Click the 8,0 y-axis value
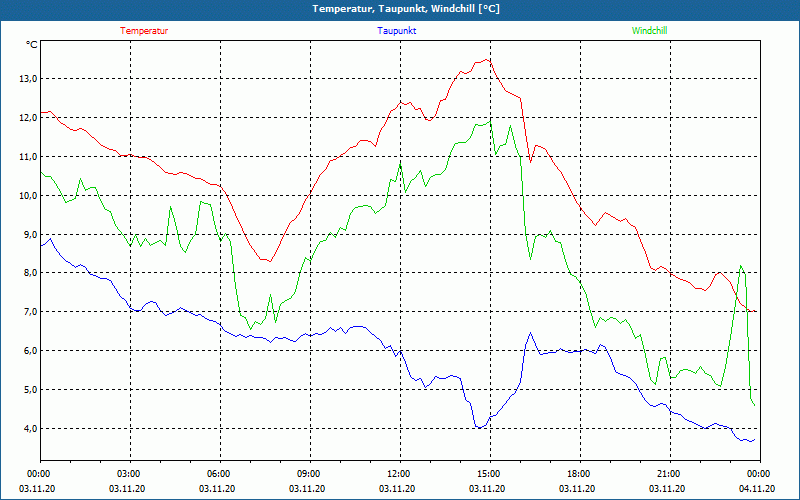 pos(30,272)
